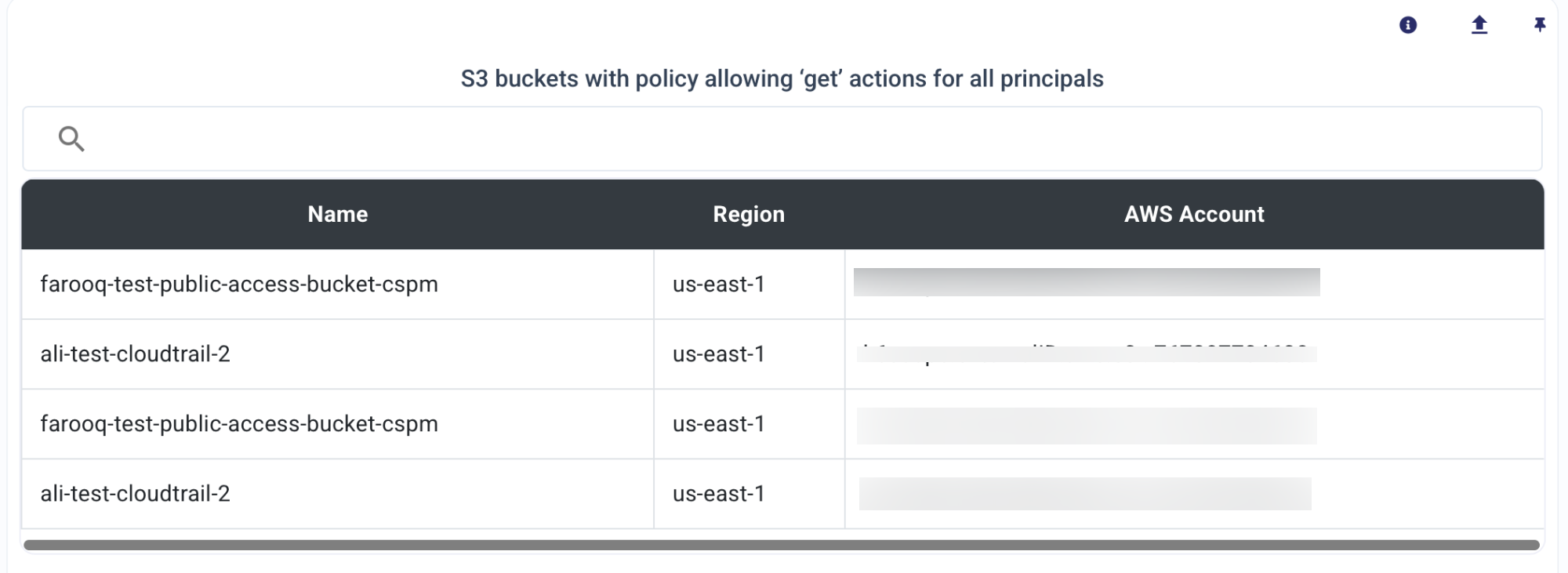Select first farooq-test-public-access-bucket-cspm row name

pyautogui.click(x=239, y=284)
